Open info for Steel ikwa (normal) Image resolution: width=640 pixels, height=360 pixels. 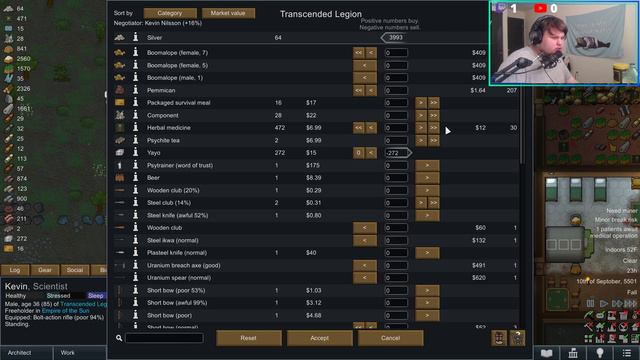(136, 240)
